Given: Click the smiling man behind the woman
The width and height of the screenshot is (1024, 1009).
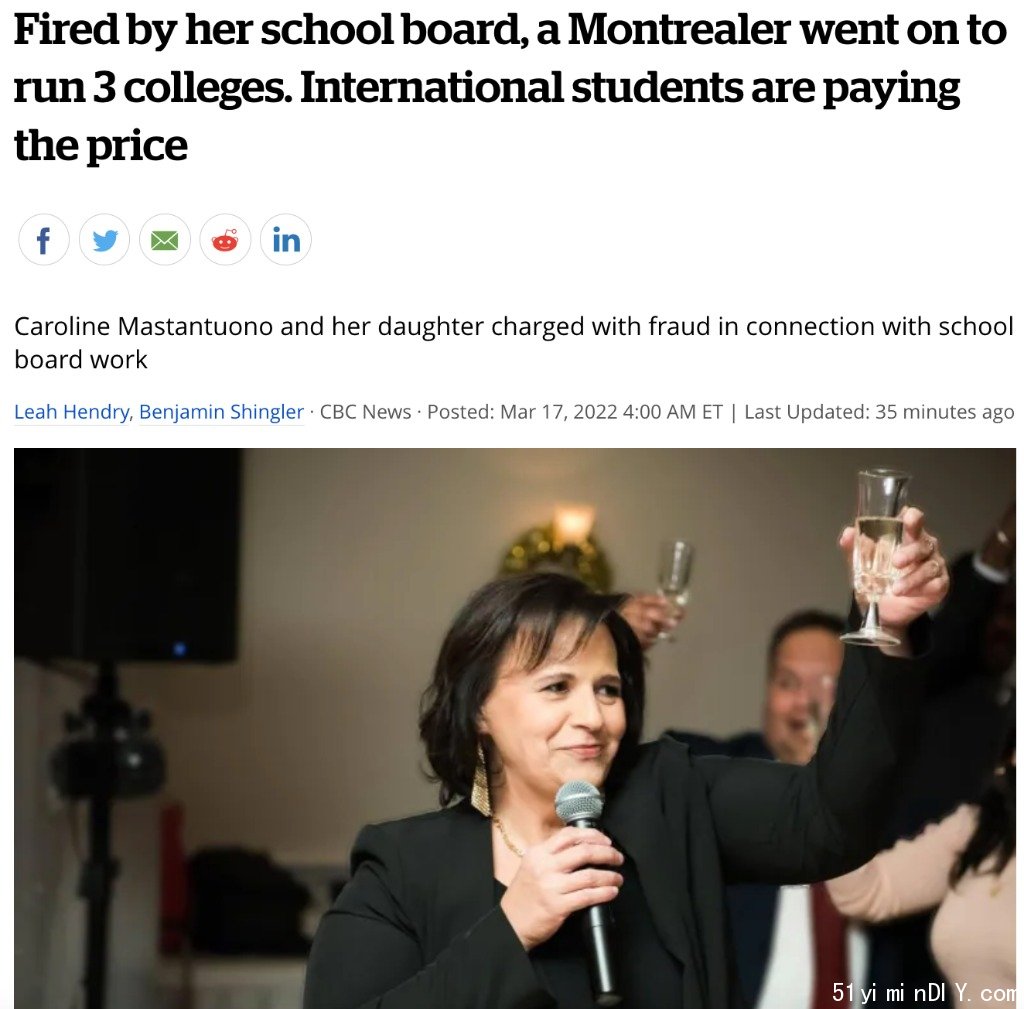Looking at the screenshot, I should [x=802, y=679].
